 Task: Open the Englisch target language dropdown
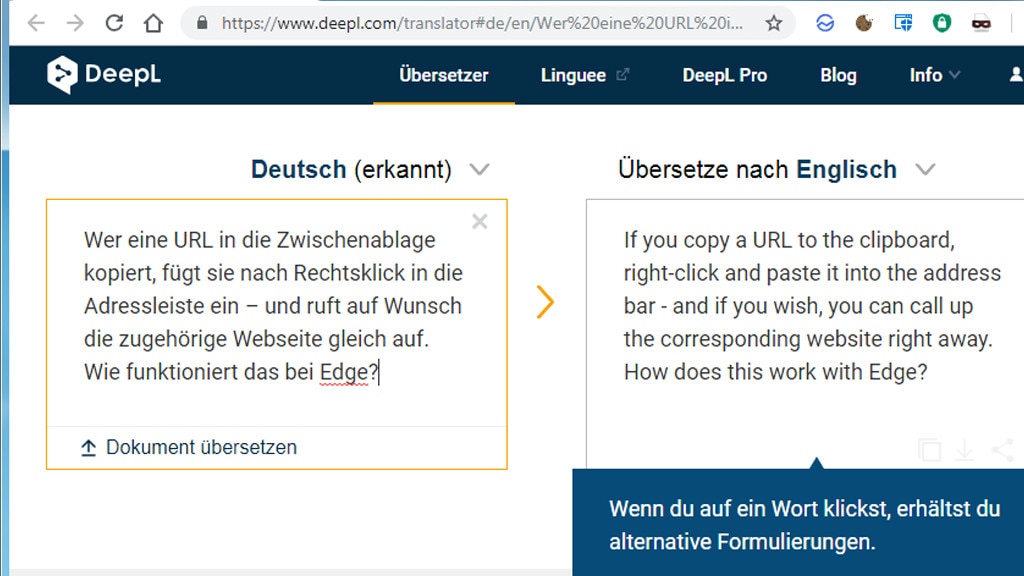pos(925,169)
